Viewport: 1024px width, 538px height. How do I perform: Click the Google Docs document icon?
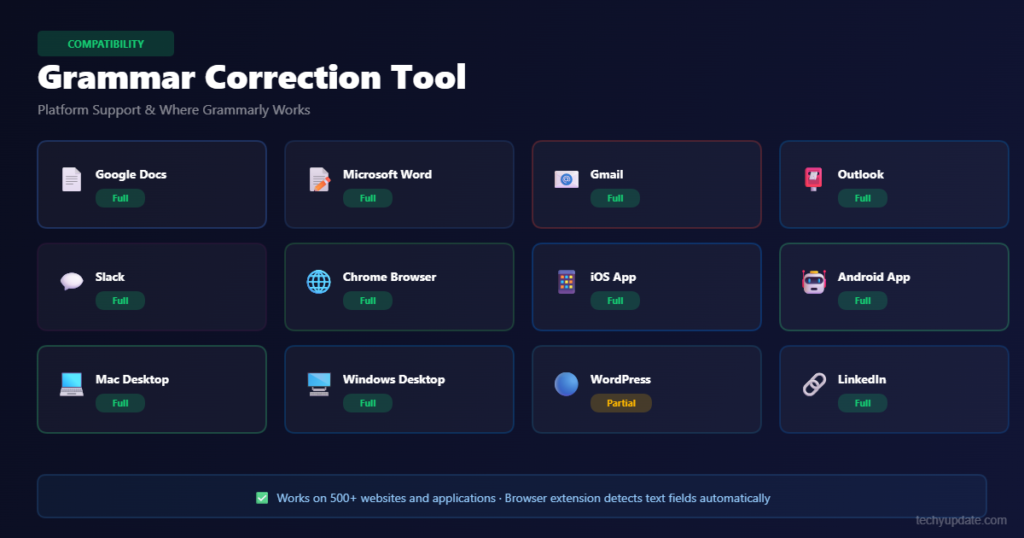[71, 179]
